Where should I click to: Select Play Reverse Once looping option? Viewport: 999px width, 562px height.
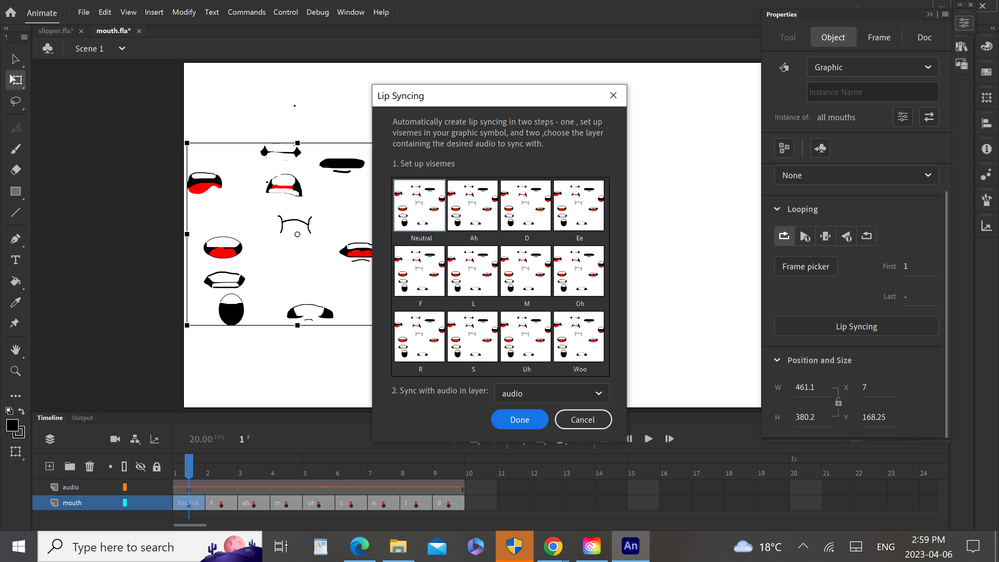click(846, 236)
